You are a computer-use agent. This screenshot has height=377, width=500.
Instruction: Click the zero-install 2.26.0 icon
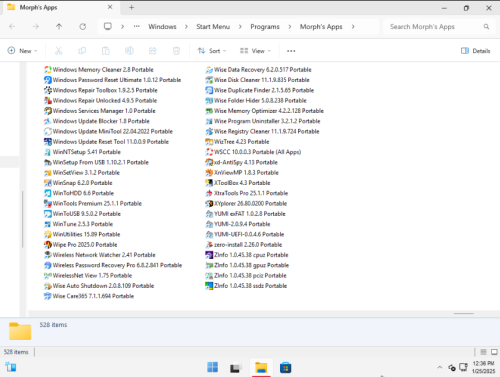click(209, 245)
